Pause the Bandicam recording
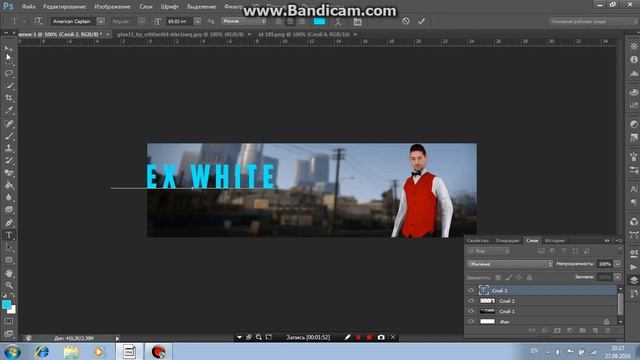The height and width of the screenshot is (360, 640). [358, 337]
